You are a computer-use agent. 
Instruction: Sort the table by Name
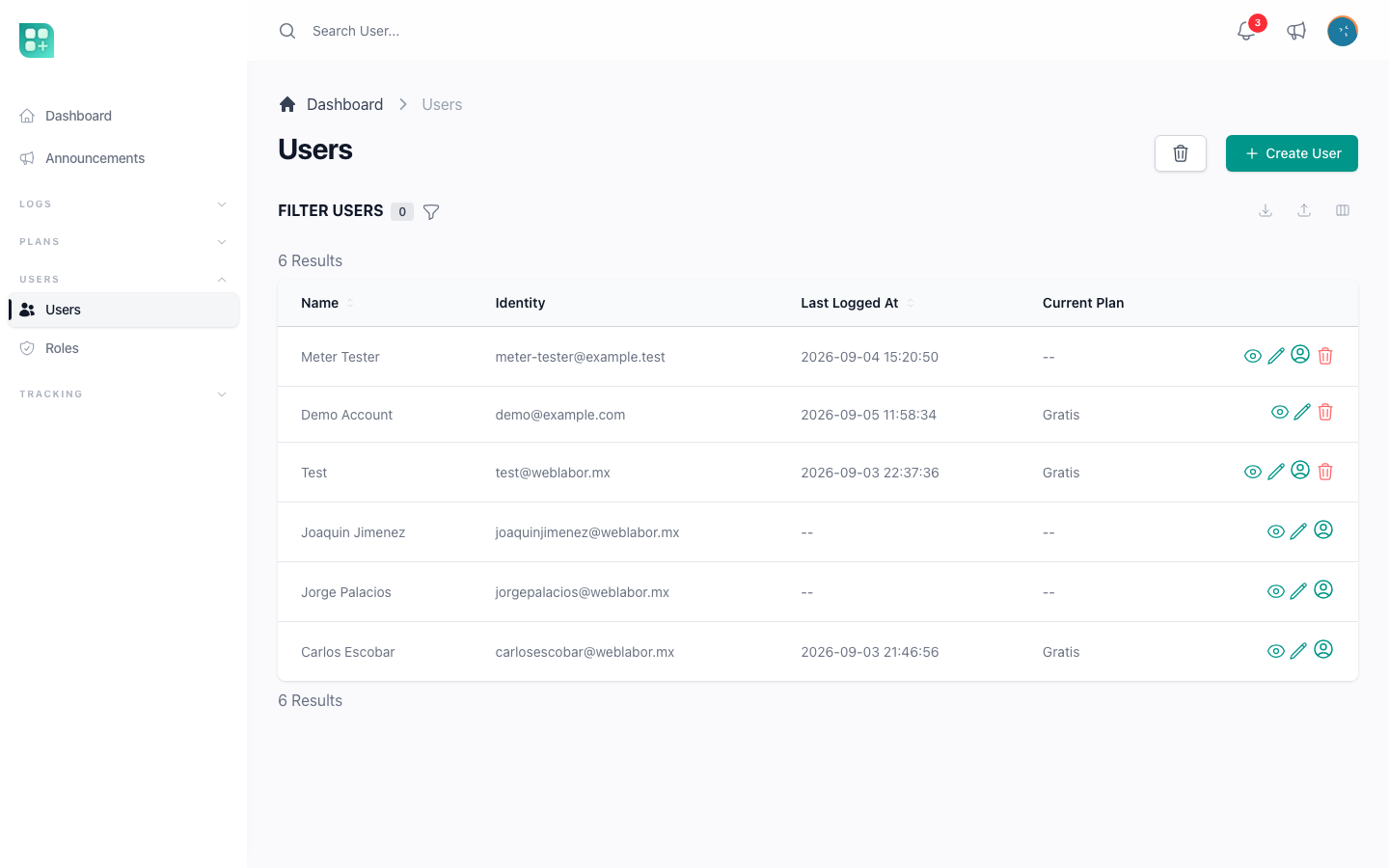(x=327, y=303)
